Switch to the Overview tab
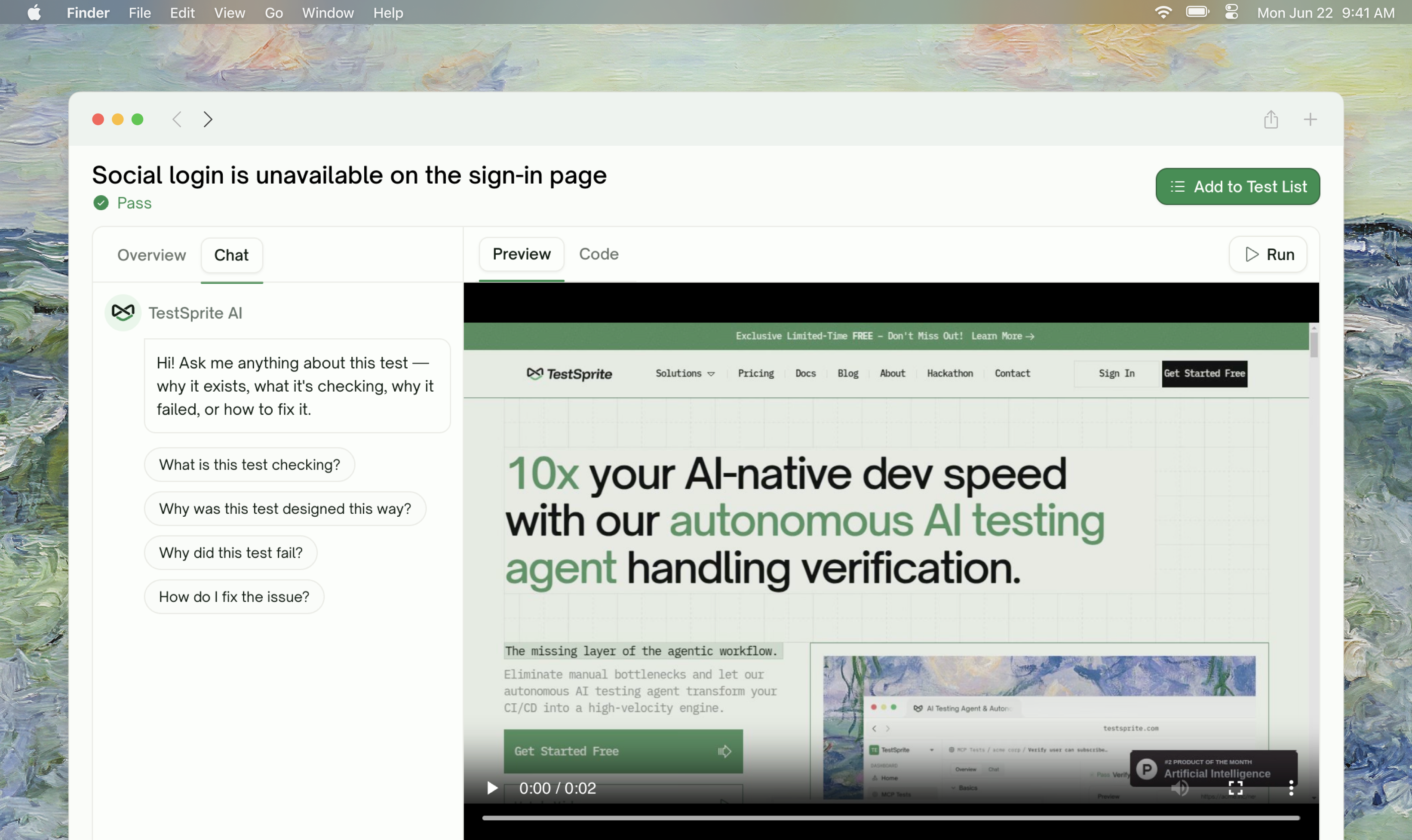Screen dimensions: 1412x840 coord(151,255)
